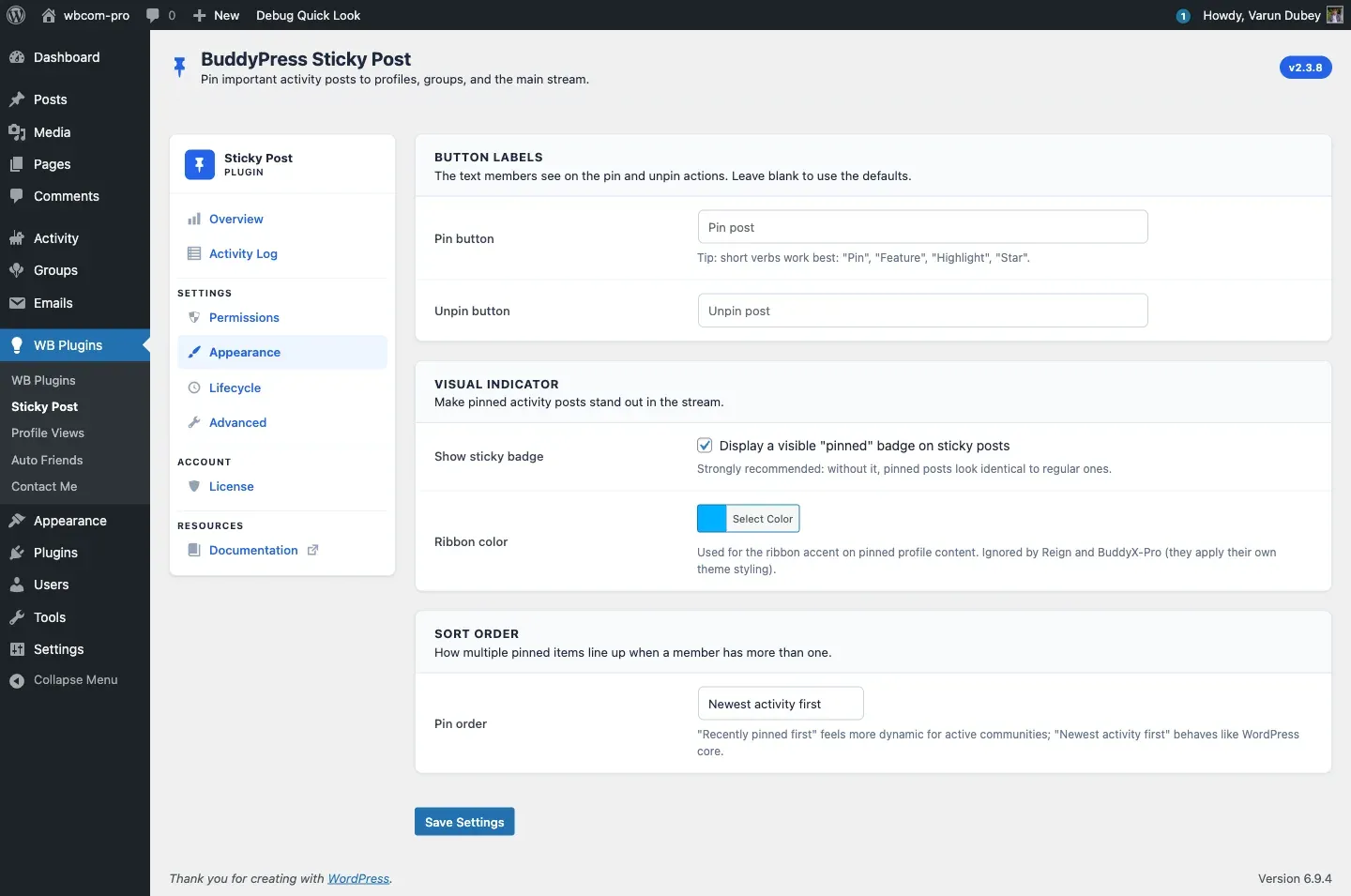The image size is (1351, 896).
Task: Click the WordPress footer link
Action: point(358,878)
